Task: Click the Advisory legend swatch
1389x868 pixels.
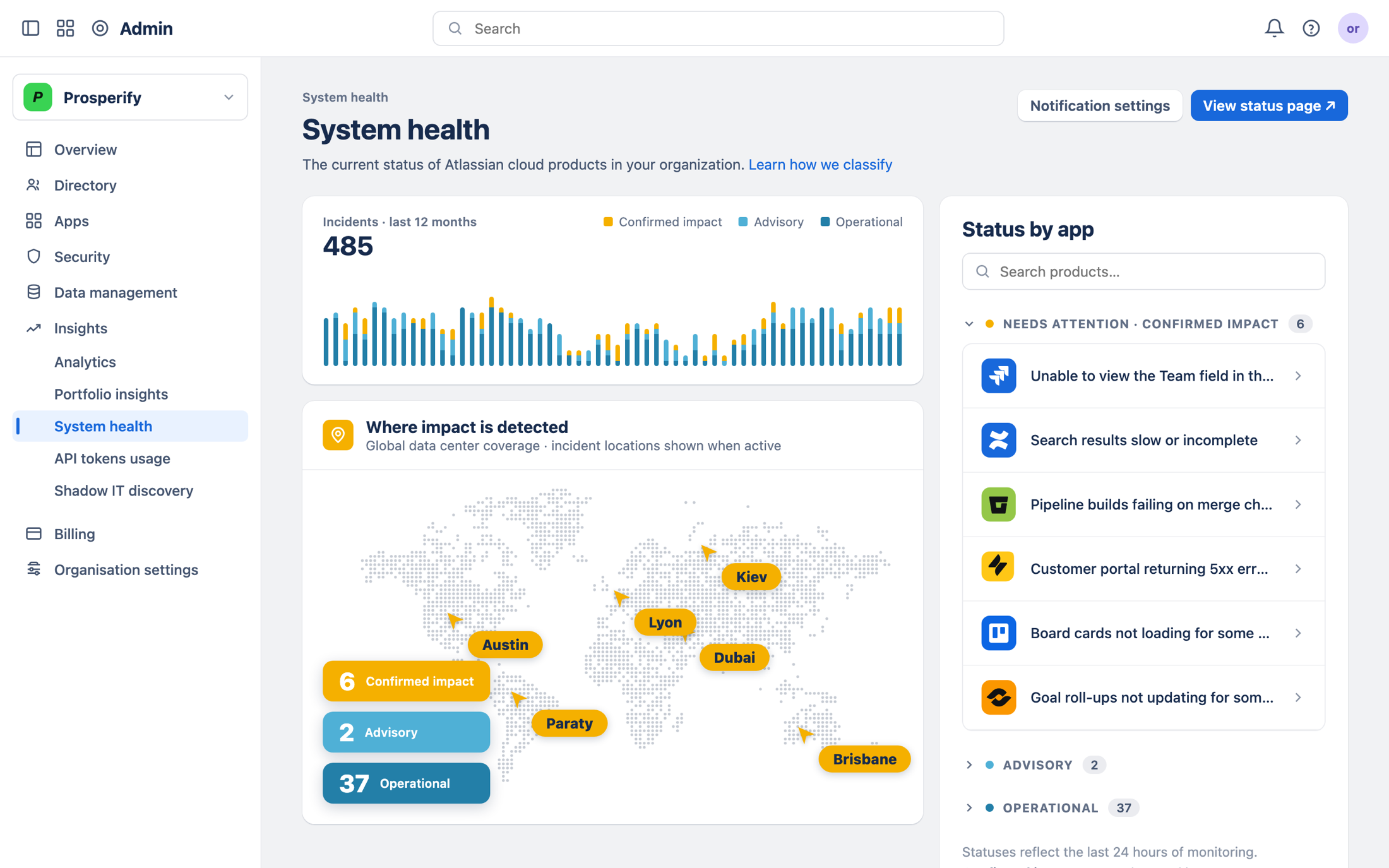Action: [x=743, y=222]
